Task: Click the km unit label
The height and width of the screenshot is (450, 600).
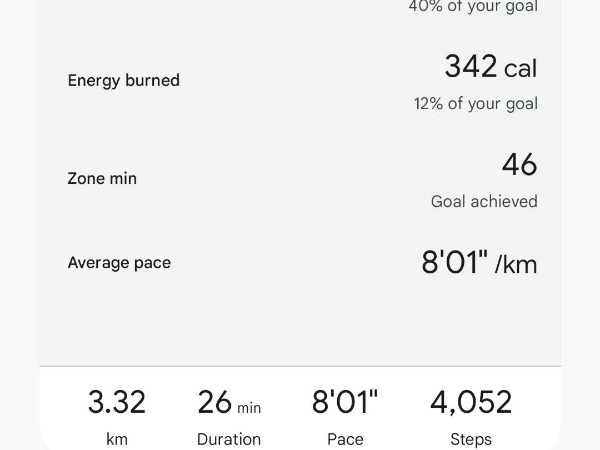Action: [117, 439]
